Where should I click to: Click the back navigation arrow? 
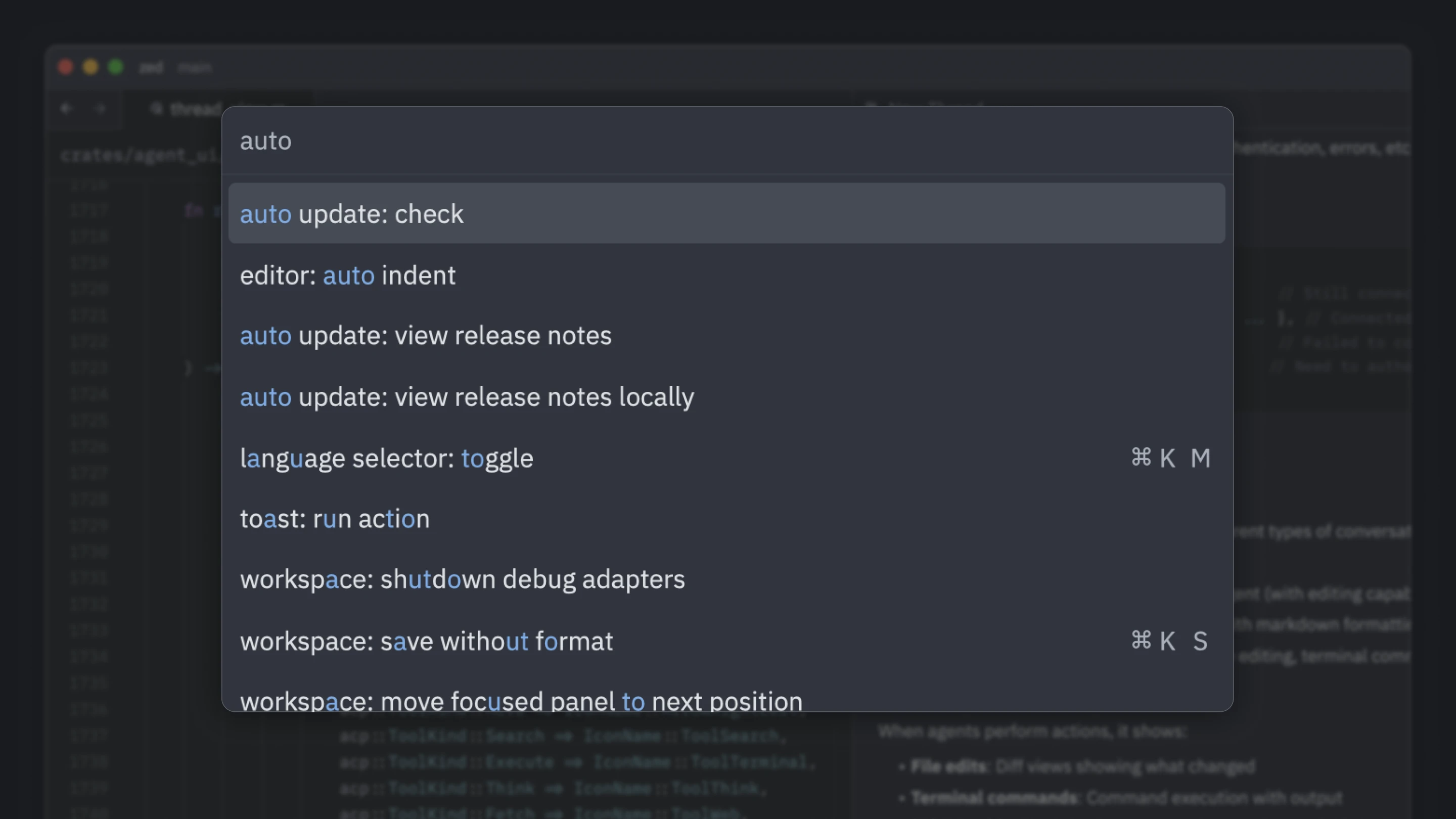[x=66, y=109]
